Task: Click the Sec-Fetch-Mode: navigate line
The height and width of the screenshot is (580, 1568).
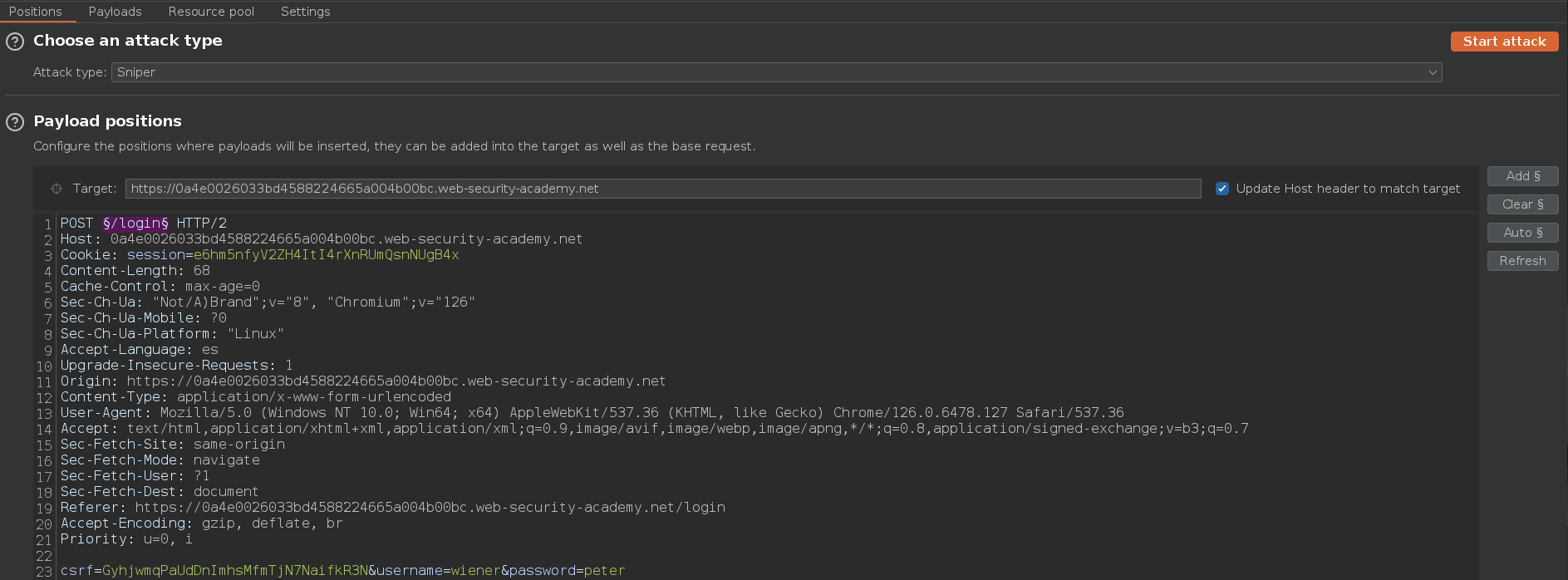Action: tap(160, 460)
